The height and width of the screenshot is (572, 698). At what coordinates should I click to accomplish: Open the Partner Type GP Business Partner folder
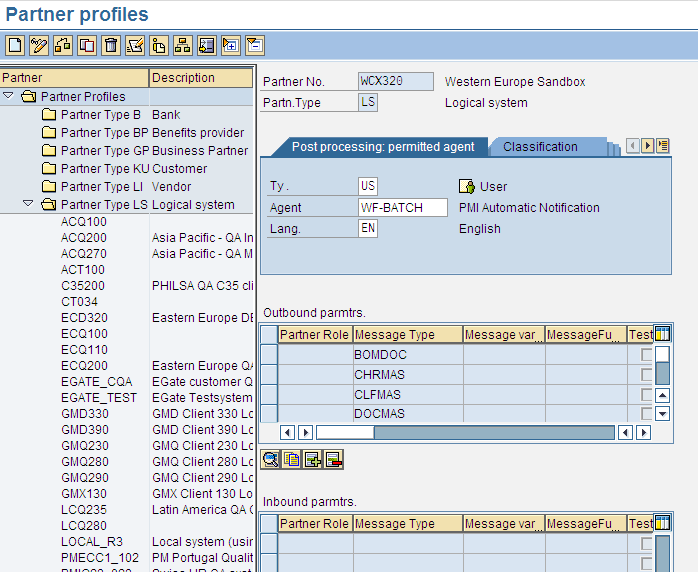coord(49,150)
